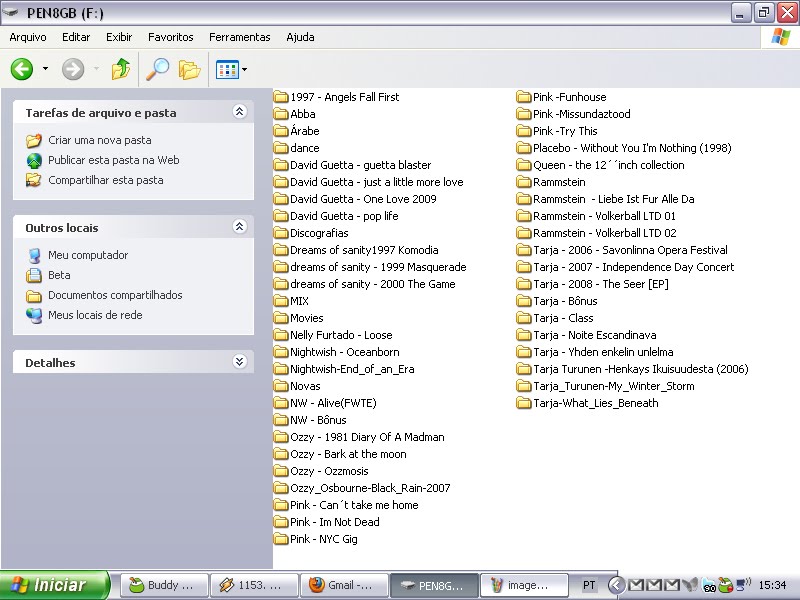
Task: Go up one folder level
Action: point(120,69)
